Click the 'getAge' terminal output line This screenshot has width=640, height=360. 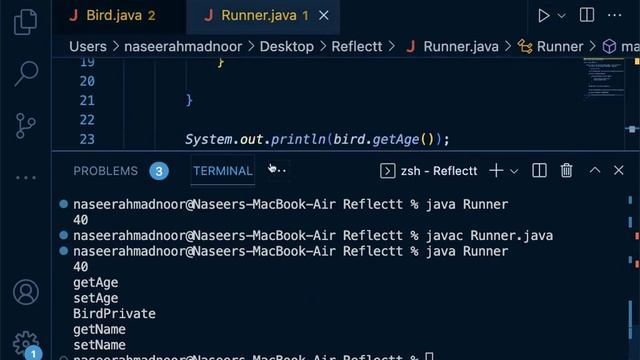tap(96, 282)
